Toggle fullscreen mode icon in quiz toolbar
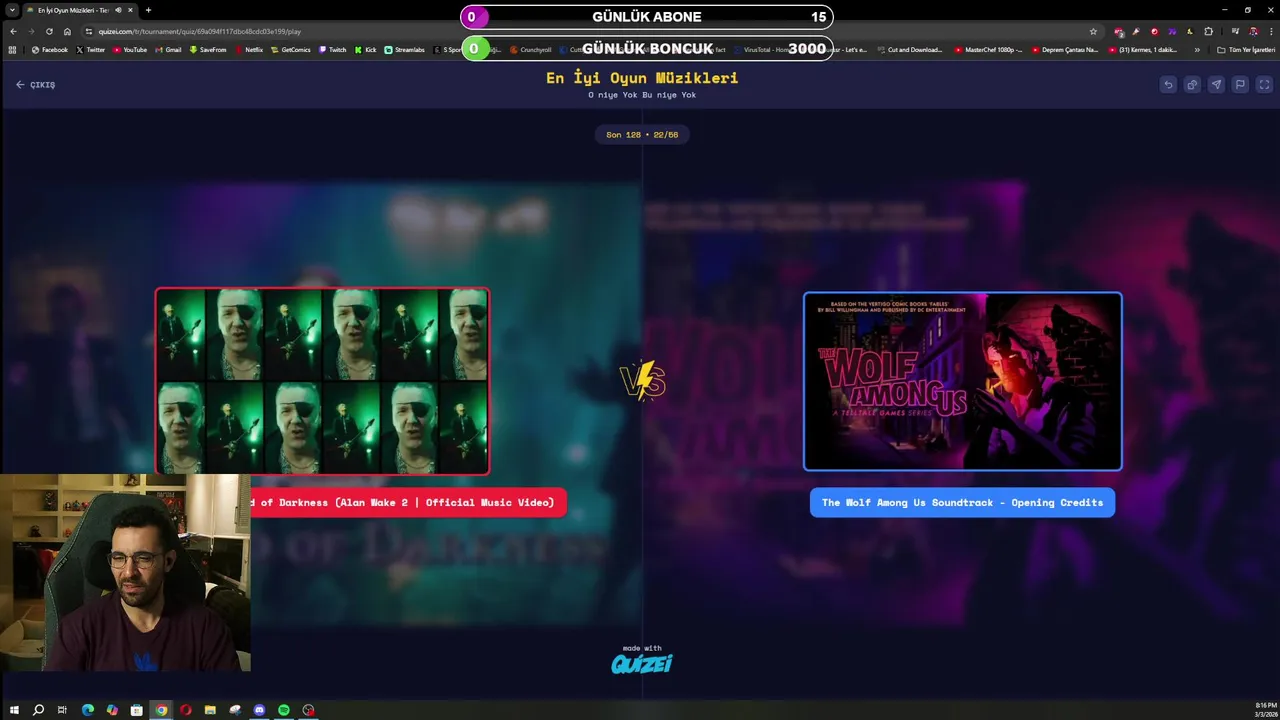The width and height of the screenshot is (1280, 720). [x=1264, y=85]
